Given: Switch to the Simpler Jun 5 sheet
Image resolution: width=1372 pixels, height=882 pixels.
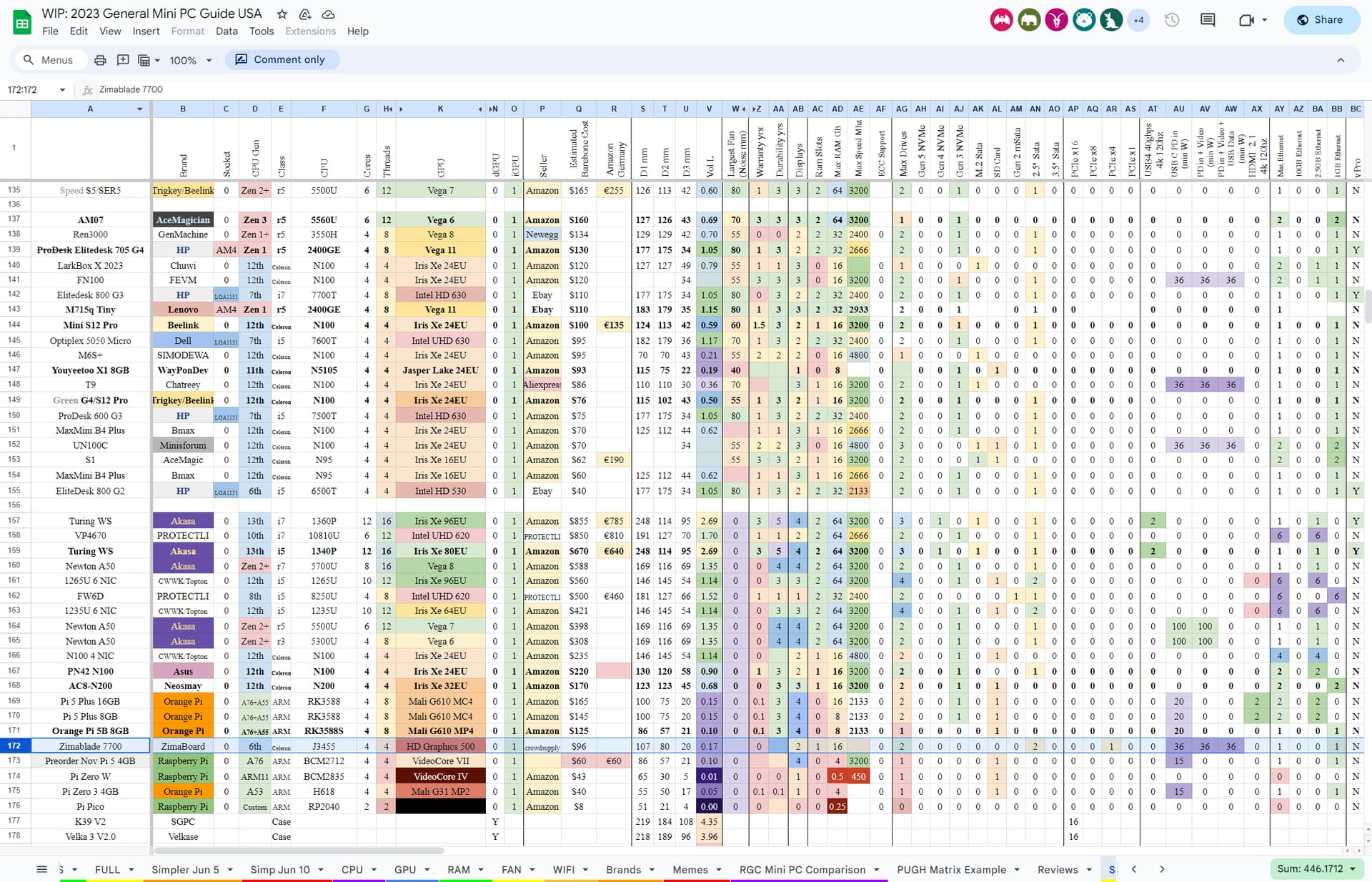Looking at the screenshot, I should 185,870.
